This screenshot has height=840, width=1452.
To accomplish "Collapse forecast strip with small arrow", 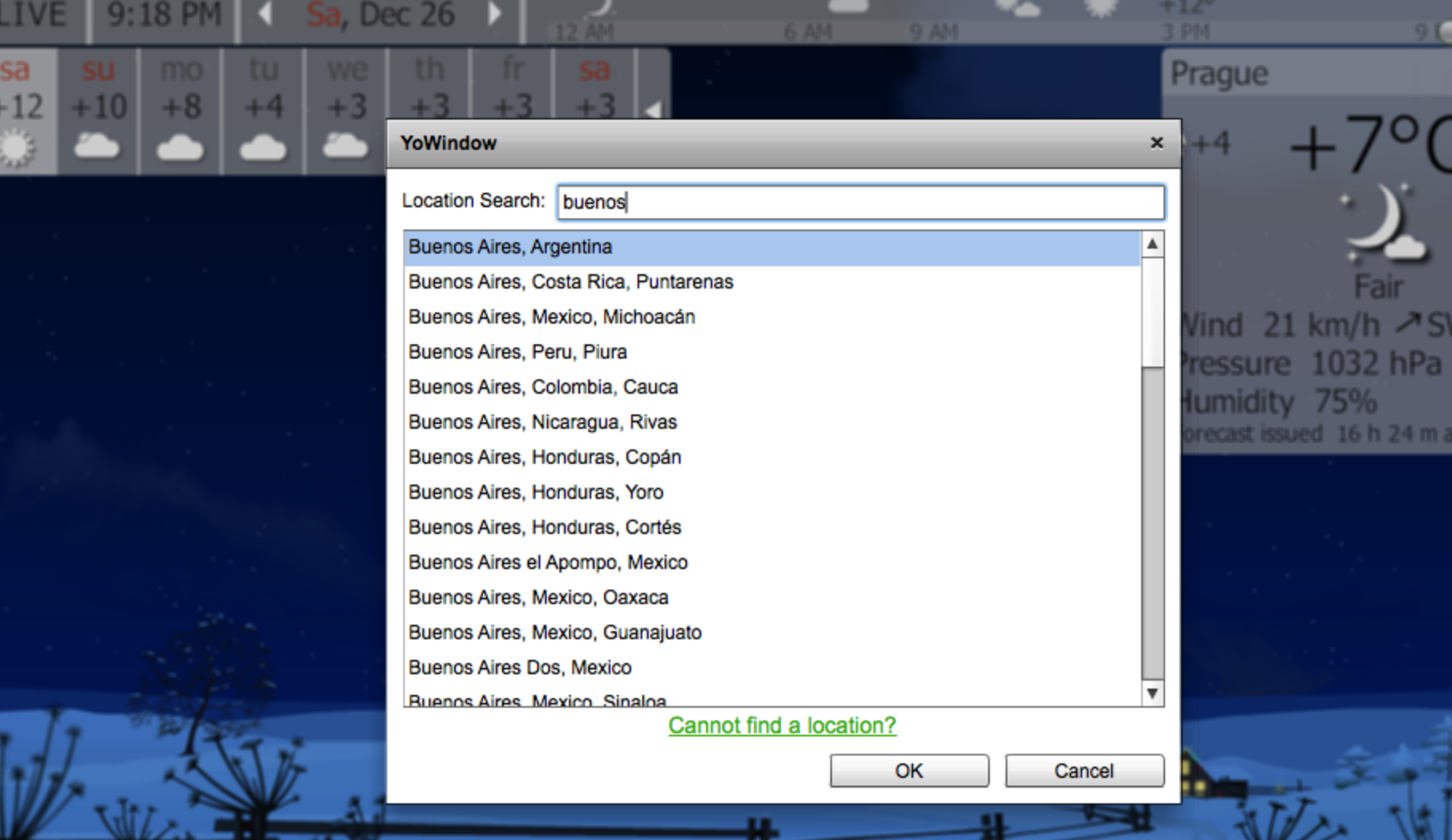I will (653, 110).
